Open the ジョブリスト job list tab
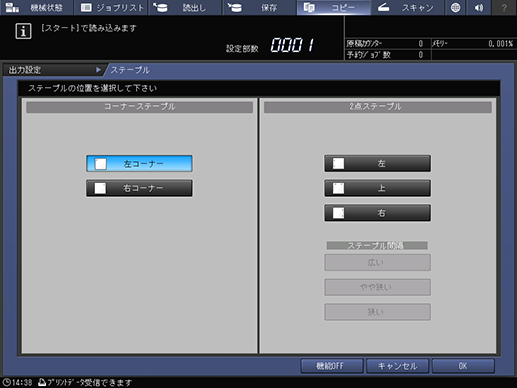The image size is (517, 388). [x=111, y=7]
